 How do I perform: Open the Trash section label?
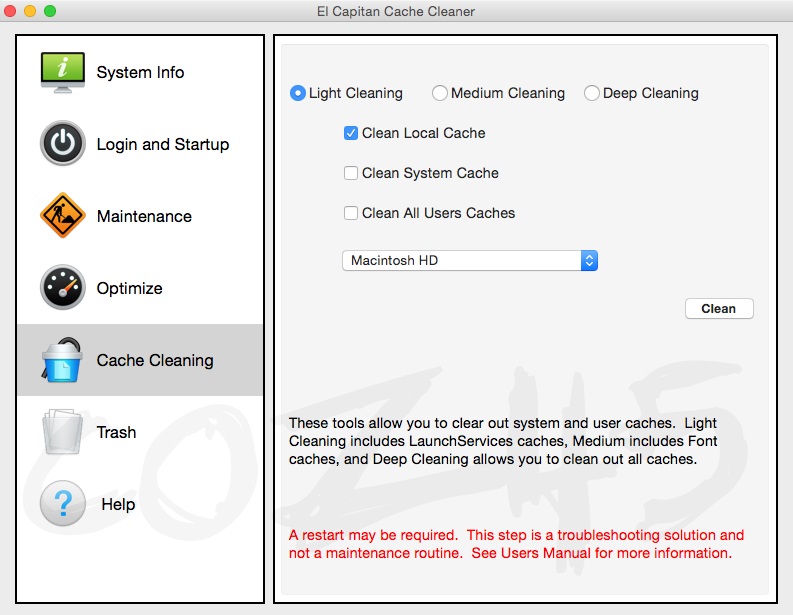click(116, 432)
